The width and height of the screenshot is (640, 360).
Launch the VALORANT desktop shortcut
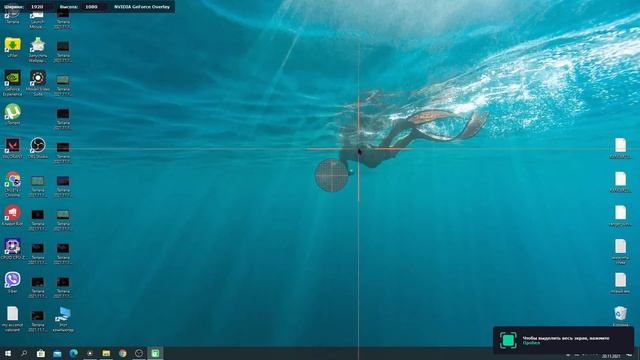13,148
